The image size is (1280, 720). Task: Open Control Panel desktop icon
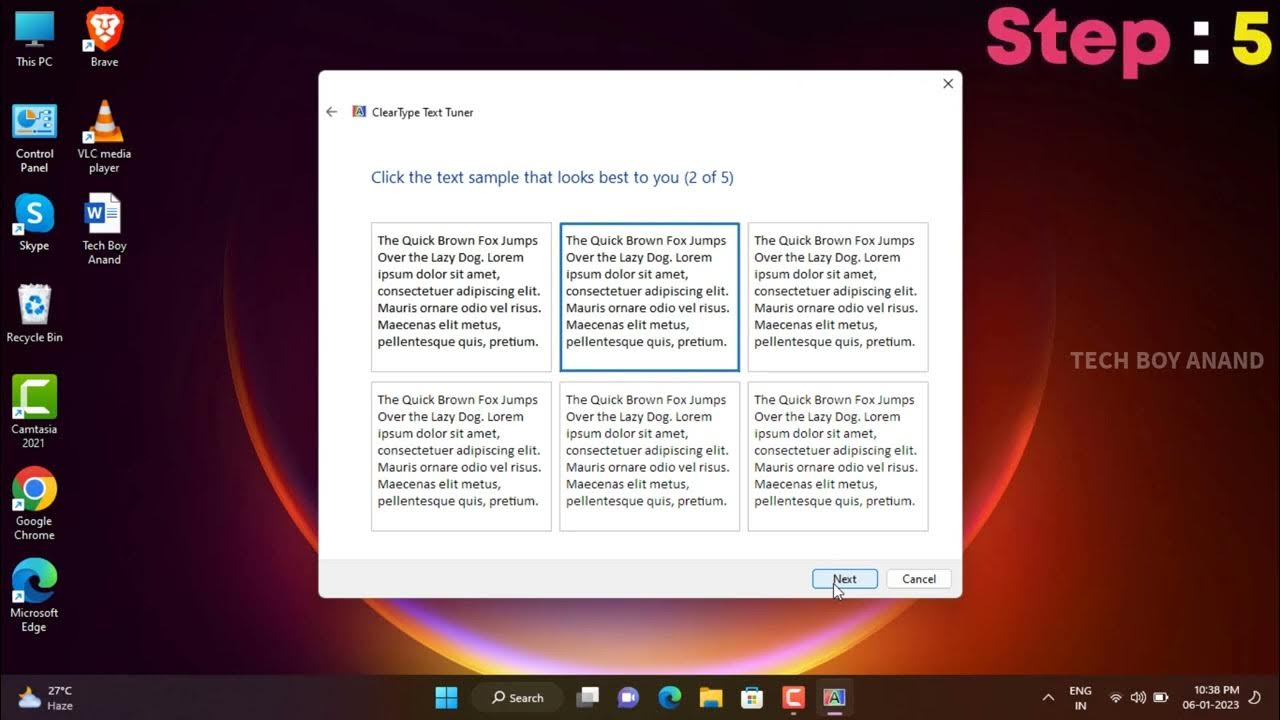tap(34, 138)
